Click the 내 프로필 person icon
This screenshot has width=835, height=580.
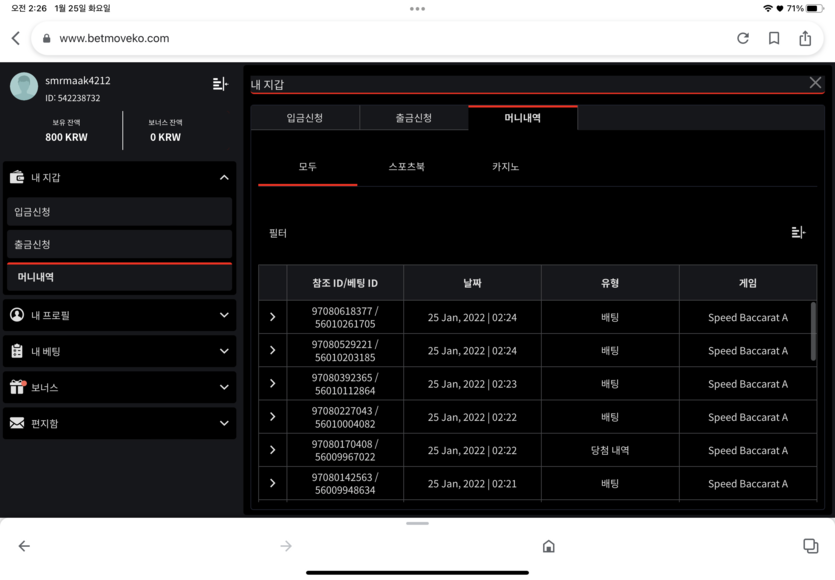(17, 315)
